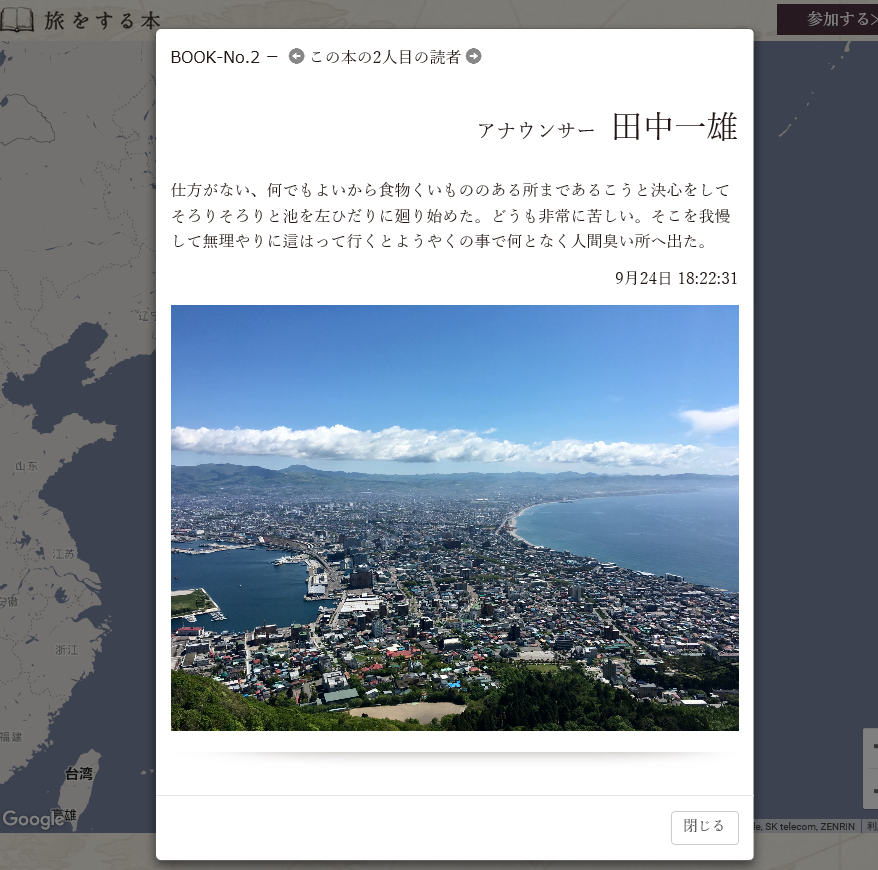Select the name 田中一雄

pyautogui.click(x=674, y=127)
